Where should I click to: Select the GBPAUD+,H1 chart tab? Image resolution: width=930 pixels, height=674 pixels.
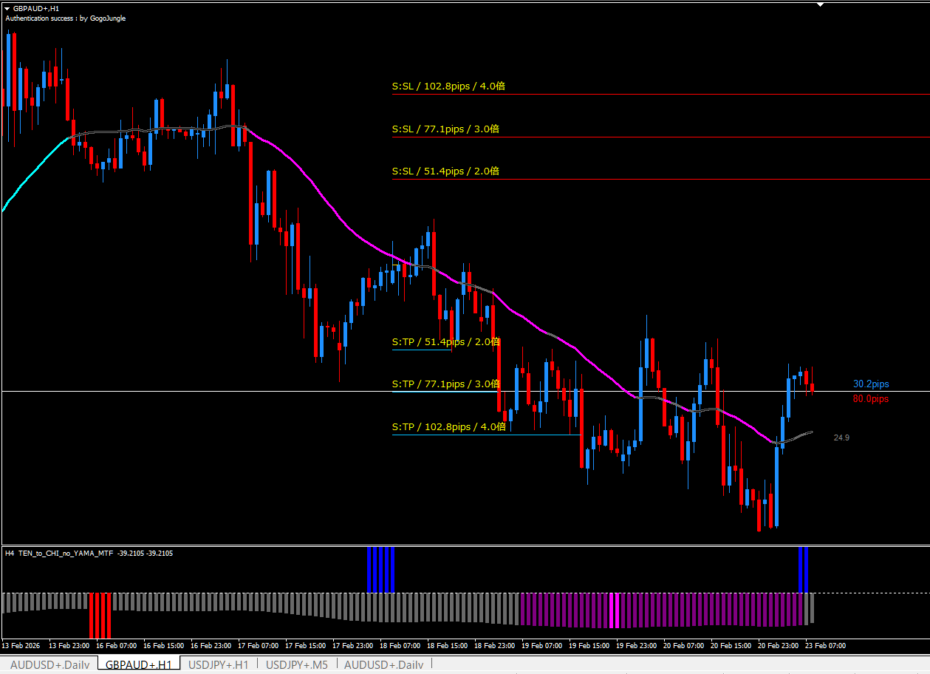pos(138,665)
